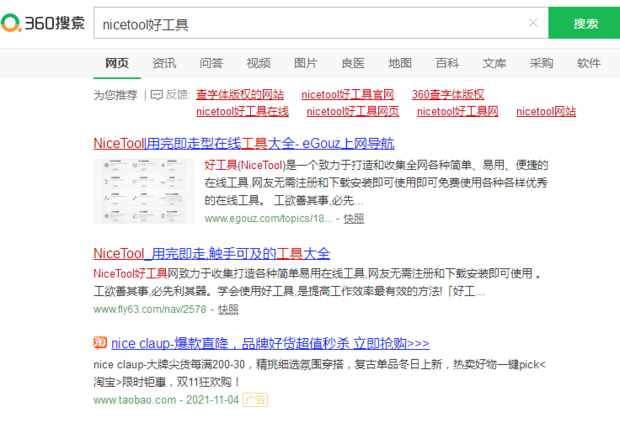Open 快照 for the fly63 result

(x=228, y=309)
